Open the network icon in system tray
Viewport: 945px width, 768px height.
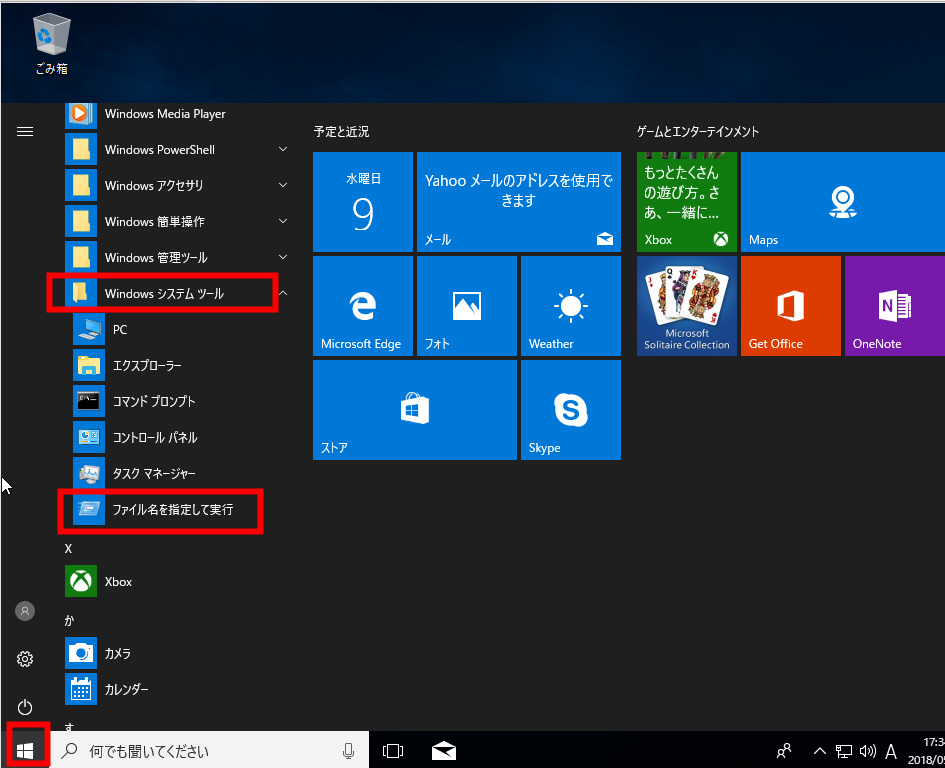pyautogui.click(x=844, y=751)
